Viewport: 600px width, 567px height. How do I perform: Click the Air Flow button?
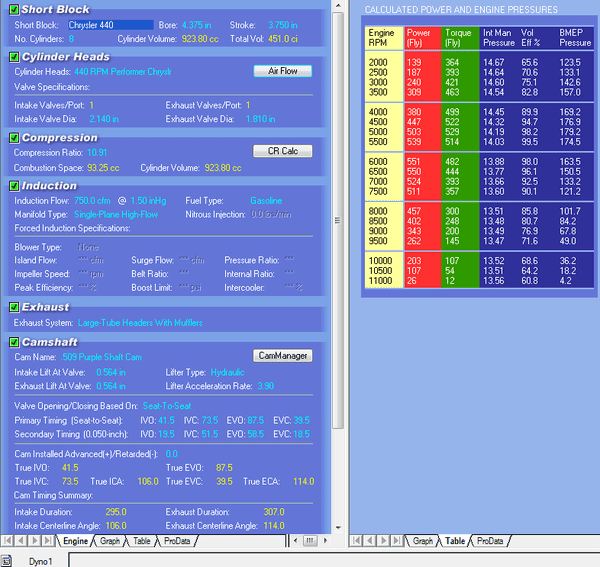tap(282, 72)
